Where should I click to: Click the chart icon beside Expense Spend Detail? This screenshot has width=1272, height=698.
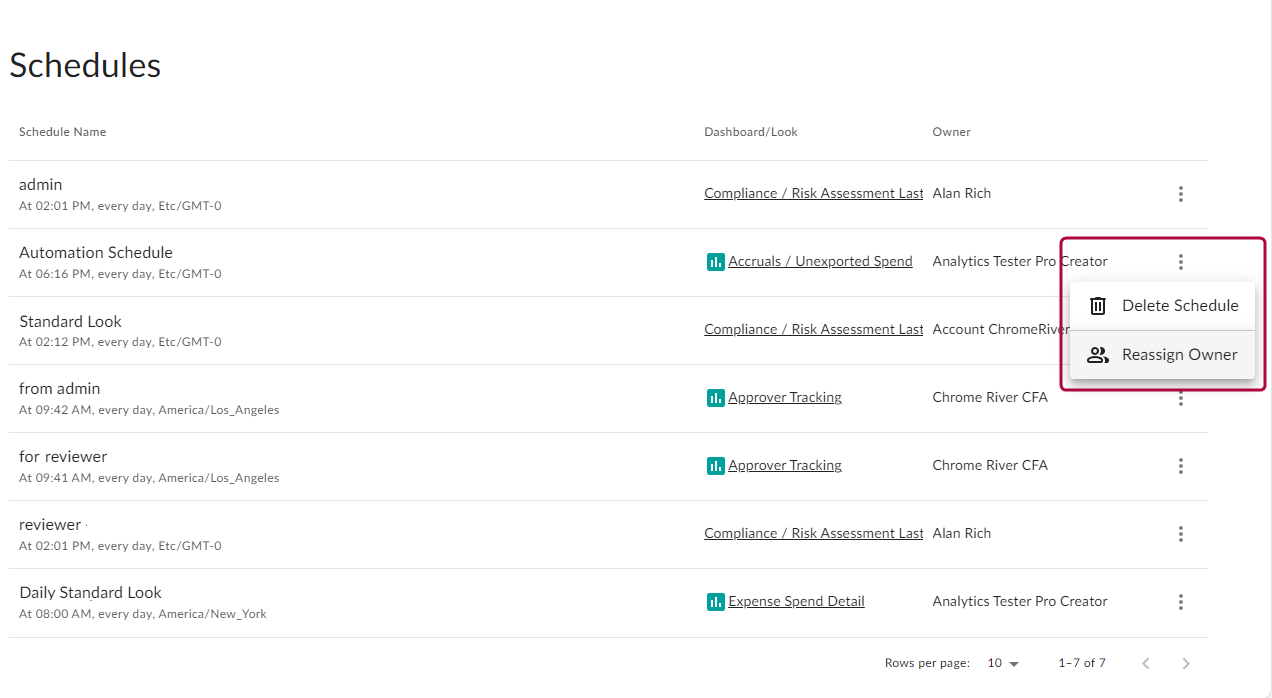coord(715,601)
